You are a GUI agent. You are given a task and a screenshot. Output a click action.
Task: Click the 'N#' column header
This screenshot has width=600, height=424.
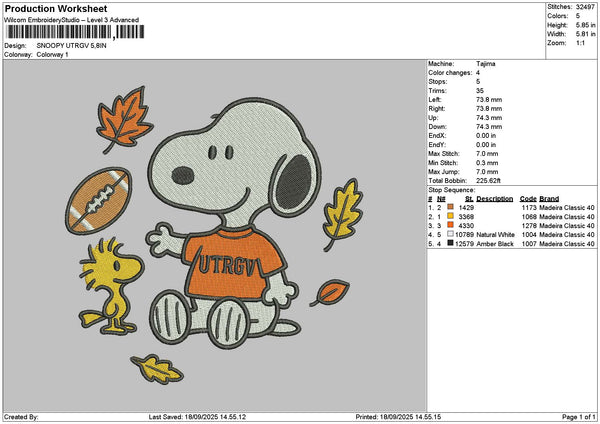tap(441, 199)
